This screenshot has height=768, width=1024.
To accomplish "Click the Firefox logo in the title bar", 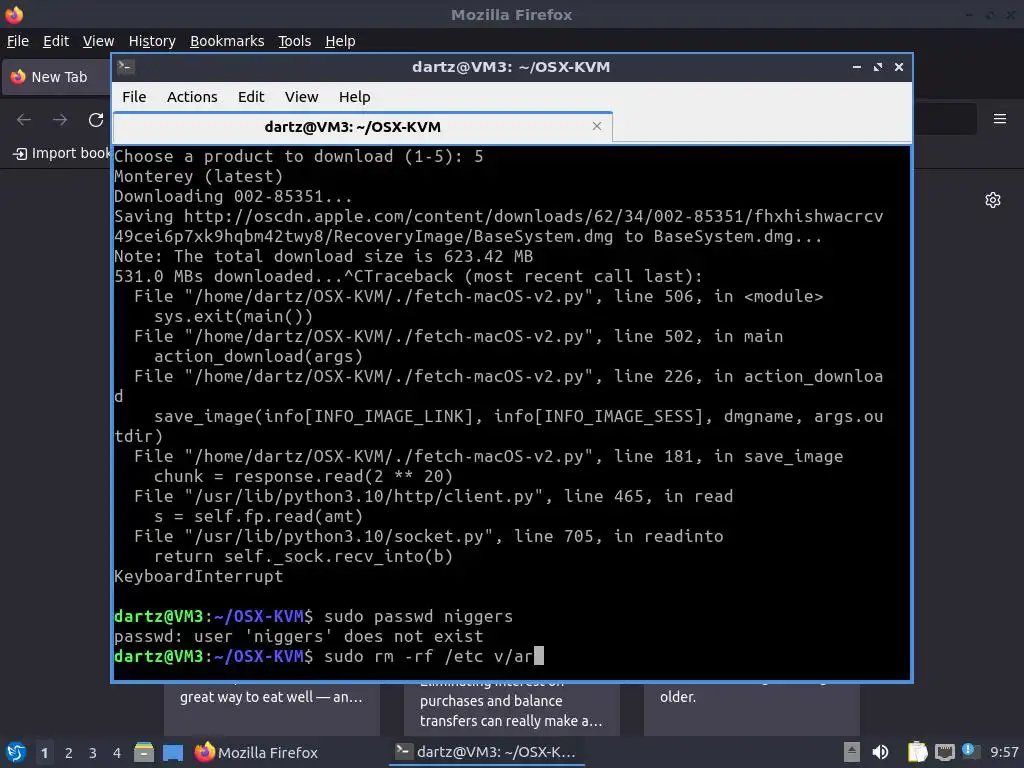I will pyautogui.click(x=14, y=14).
